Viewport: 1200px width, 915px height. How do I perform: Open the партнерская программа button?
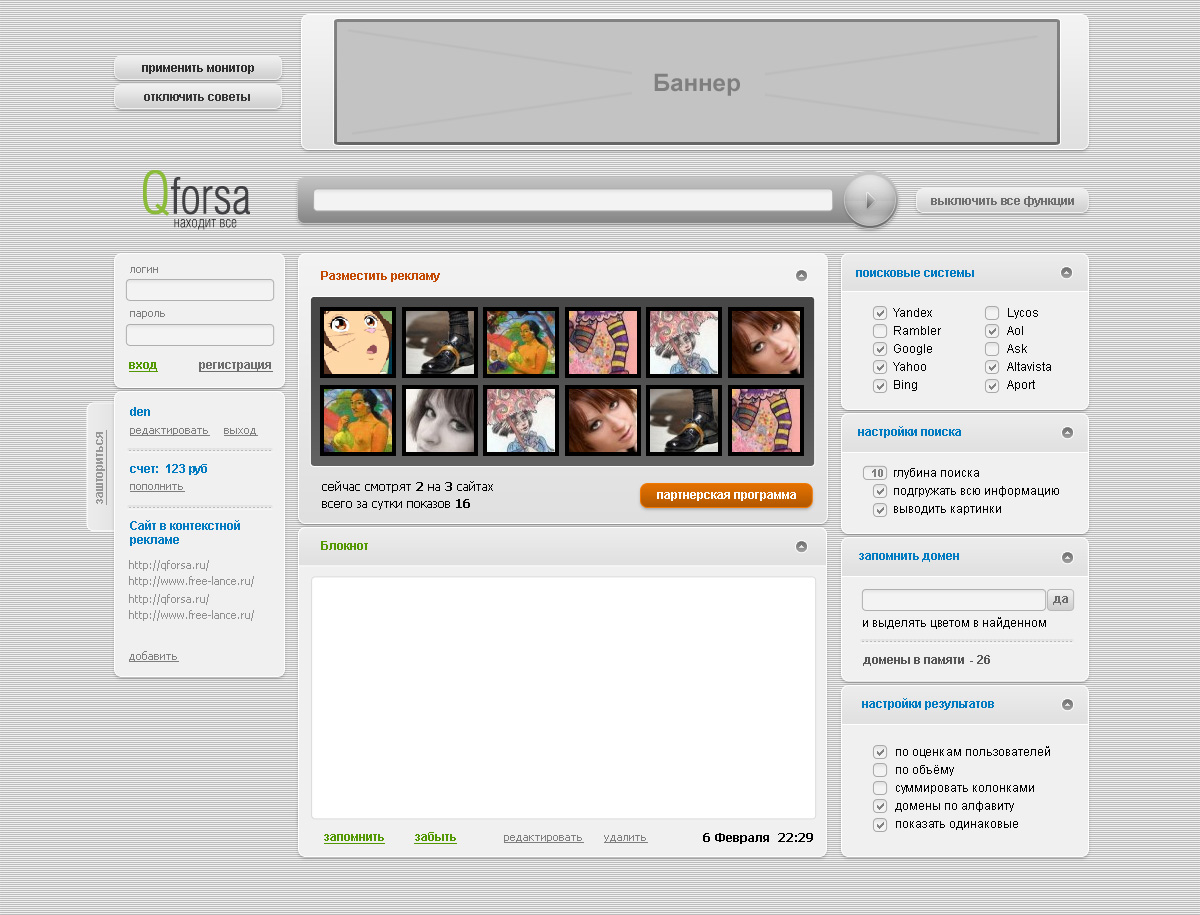pyautogui.click(x=726, y=495)
